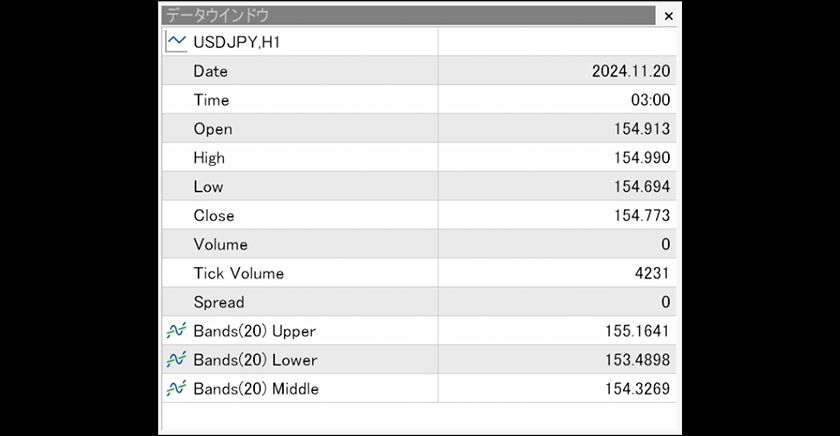Click the High value 154.990
This screenshot has width=840, height=436.
click(x=642, y=158)
